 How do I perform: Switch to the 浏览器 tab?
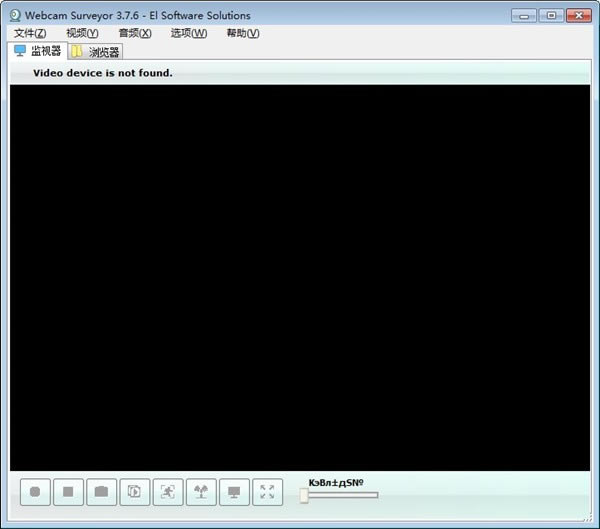tap(96, 52)
